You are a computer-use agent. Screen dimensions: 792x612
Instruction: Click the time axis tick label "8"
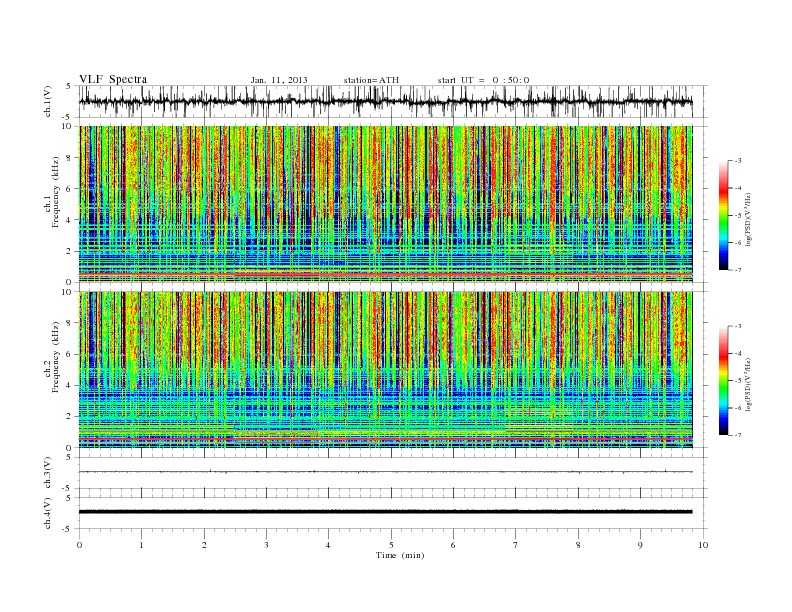(578, 545)
